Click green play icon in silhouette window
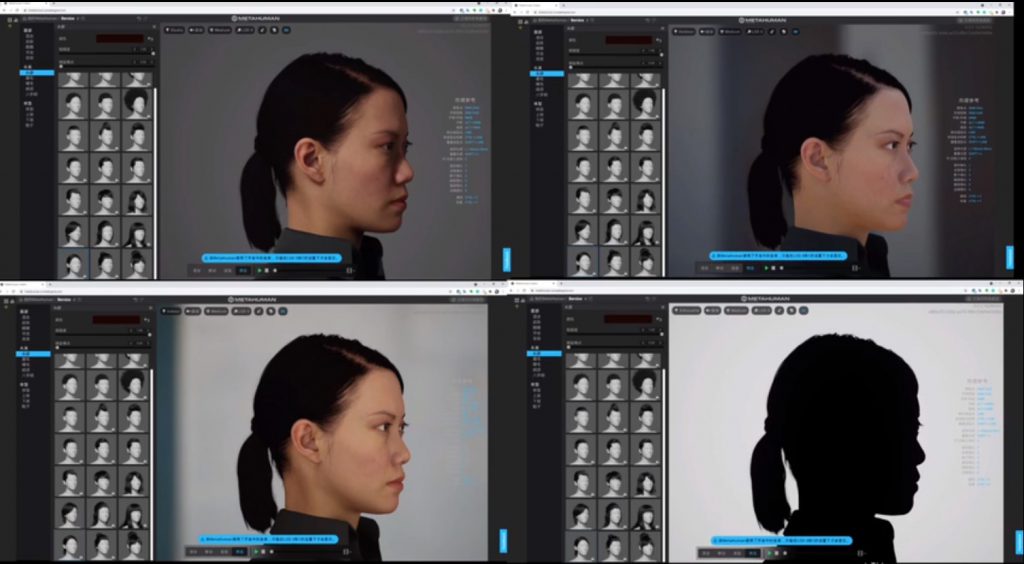This screenshot has width=1024, height=564. 769,553
